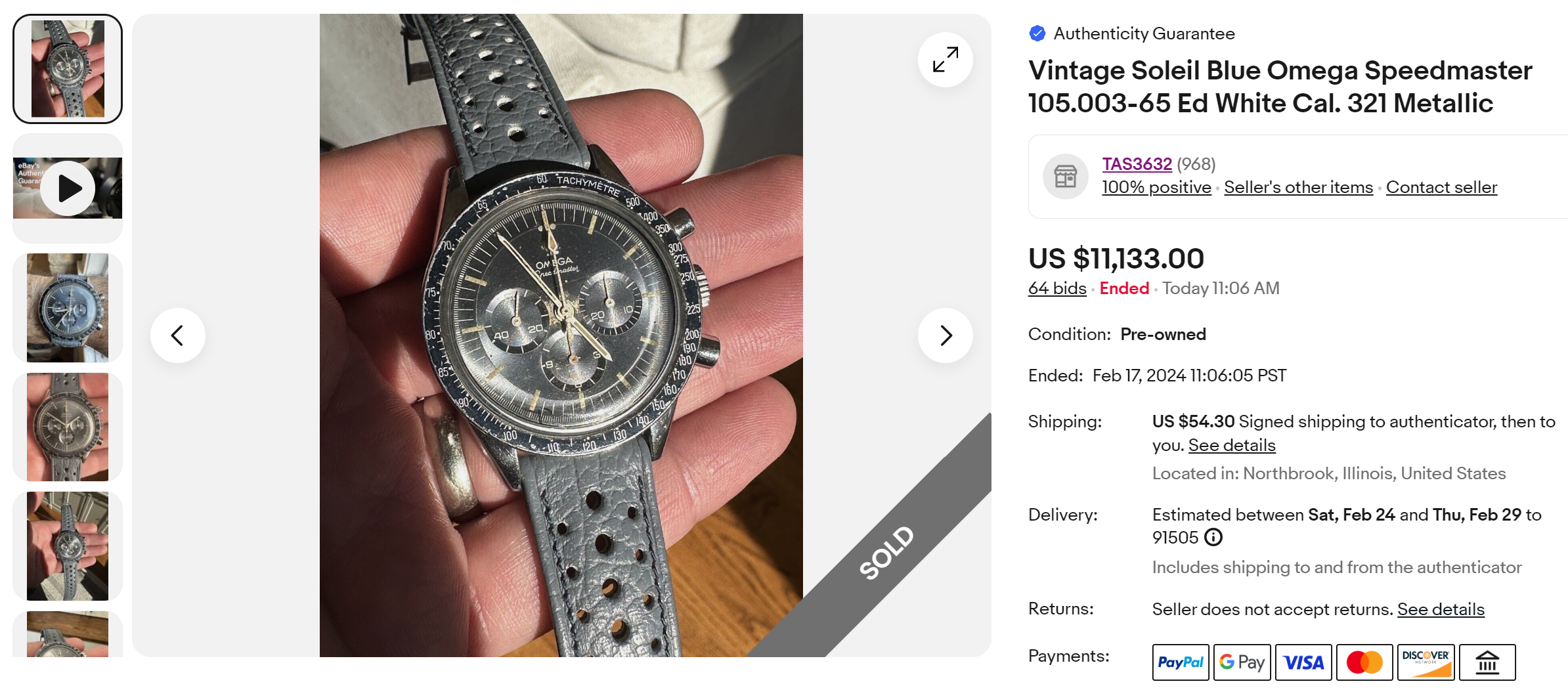The width and height of the screenshot is (1568, 688).
Task: Click the seller store avatar icon
Action: coord(1065,177)
